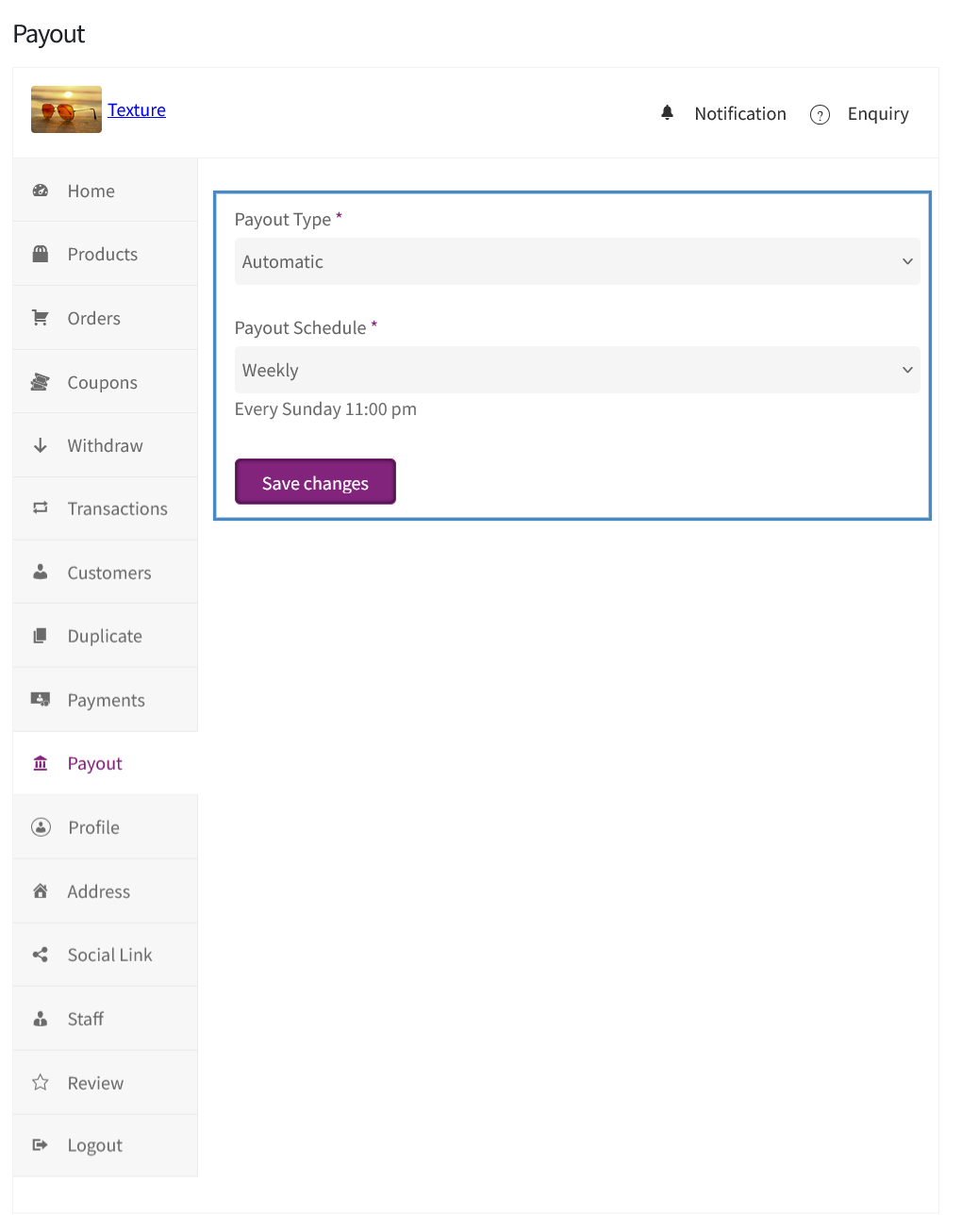Open Enquiry via the question mark icon
The width and height of the screenshot is (962, 1232).
[820, 114]
